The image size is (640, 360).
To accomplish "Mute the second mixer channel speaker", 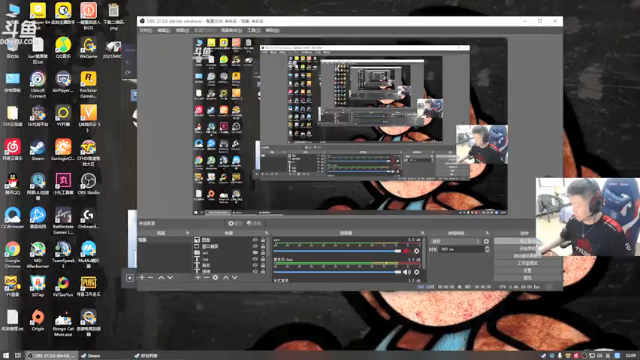I will [x=407, y=272].
